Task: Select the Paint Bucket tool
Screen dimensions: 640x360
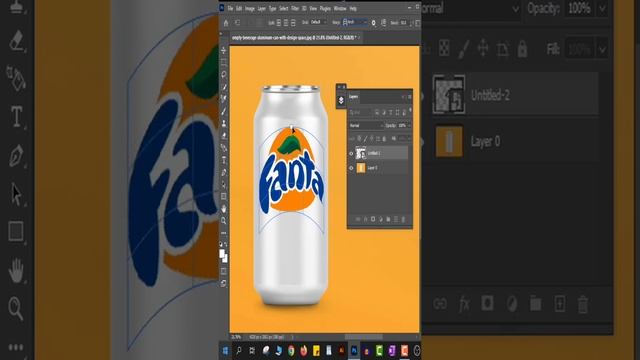Action: 224,148
